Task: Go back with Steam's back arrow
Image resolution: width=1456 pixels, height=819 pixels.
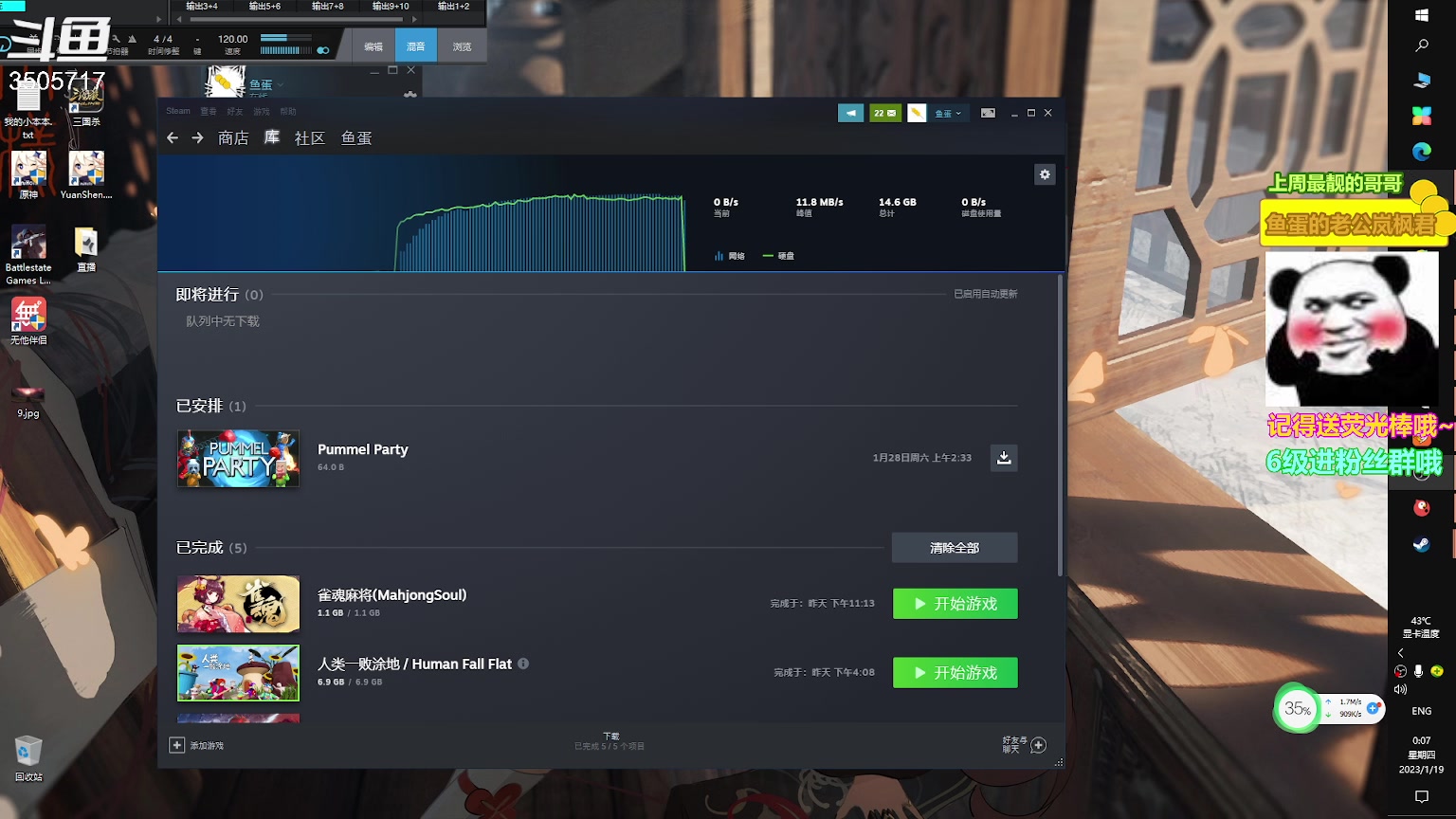Action: click(173, 138)
